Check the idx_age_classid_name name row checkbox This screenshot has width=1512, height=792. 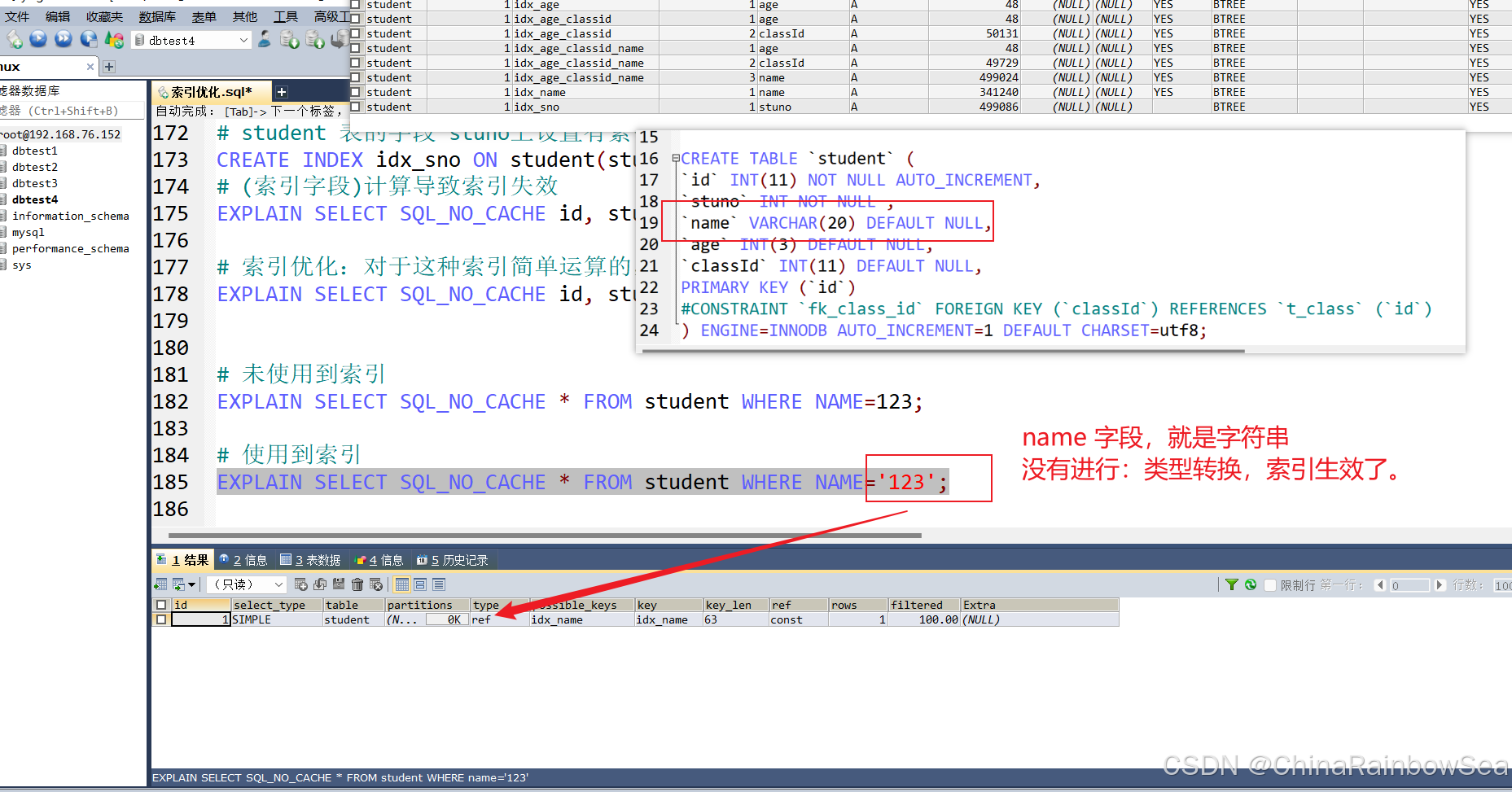355,77
